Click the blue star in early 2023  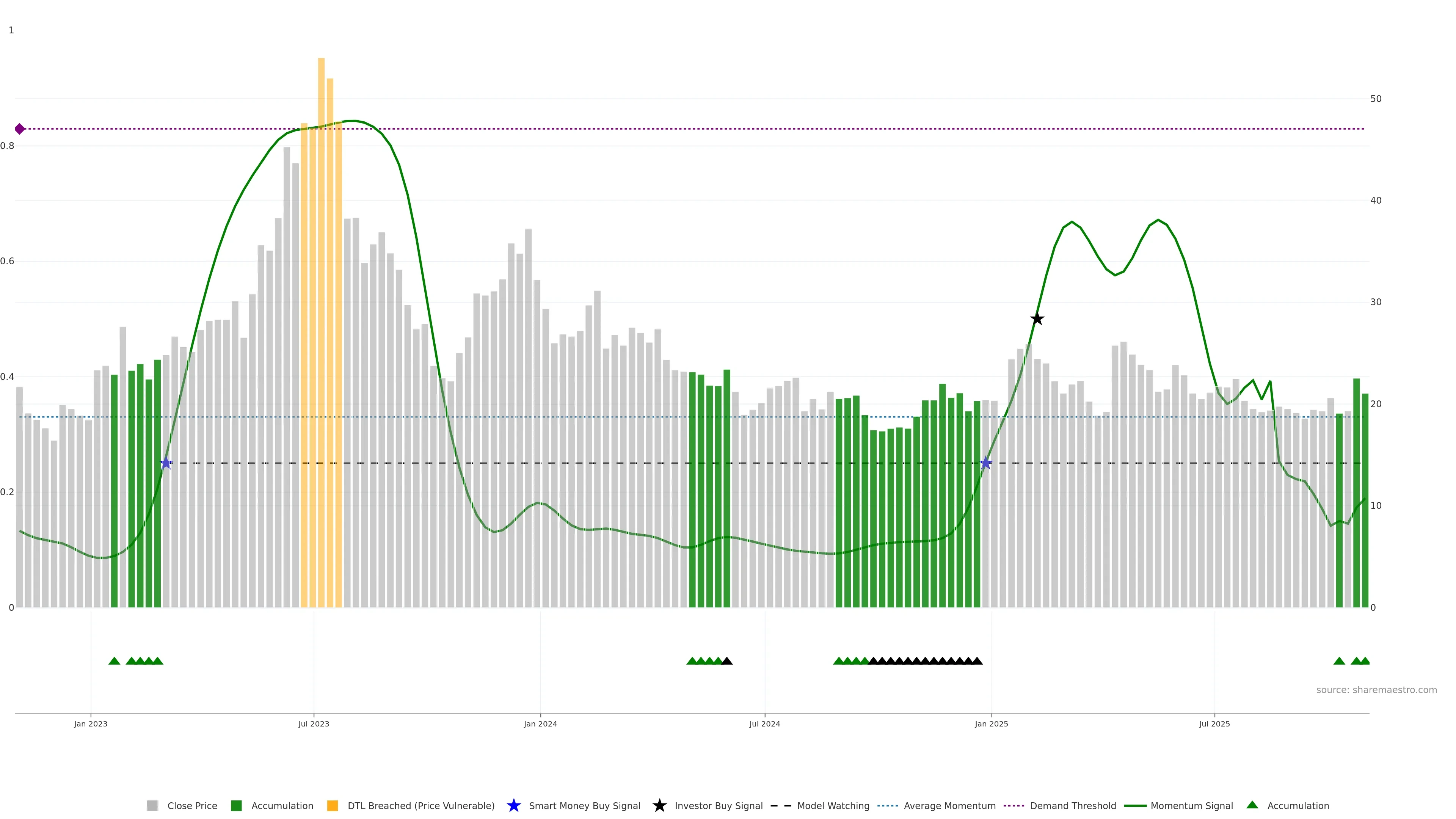coord(166,463)
